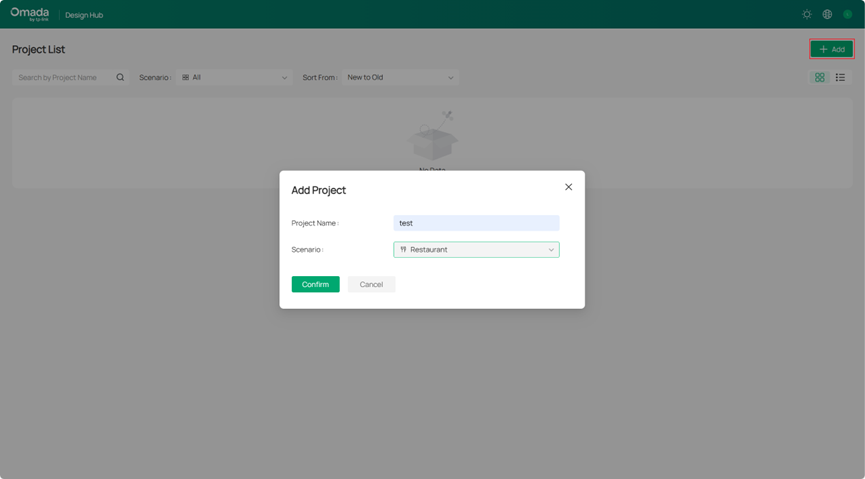Click the magnifier search icon
Screen dimensions: 865x479
tap(120, 77)
